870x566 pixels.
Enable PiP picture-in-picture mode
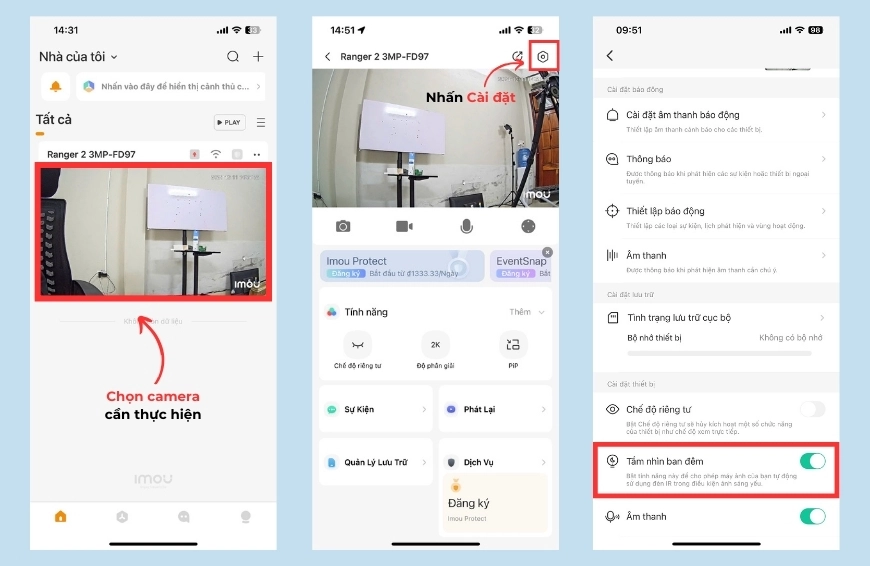click(x=513, y=345)
